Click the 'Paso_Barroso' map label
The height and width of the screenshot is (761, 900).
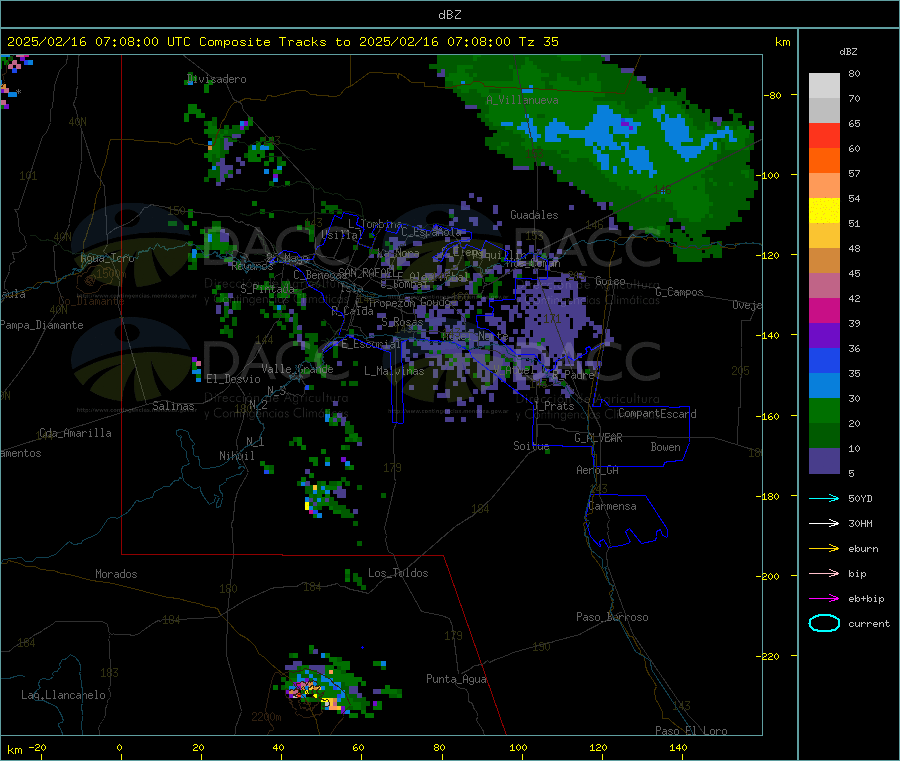(612, 617)
